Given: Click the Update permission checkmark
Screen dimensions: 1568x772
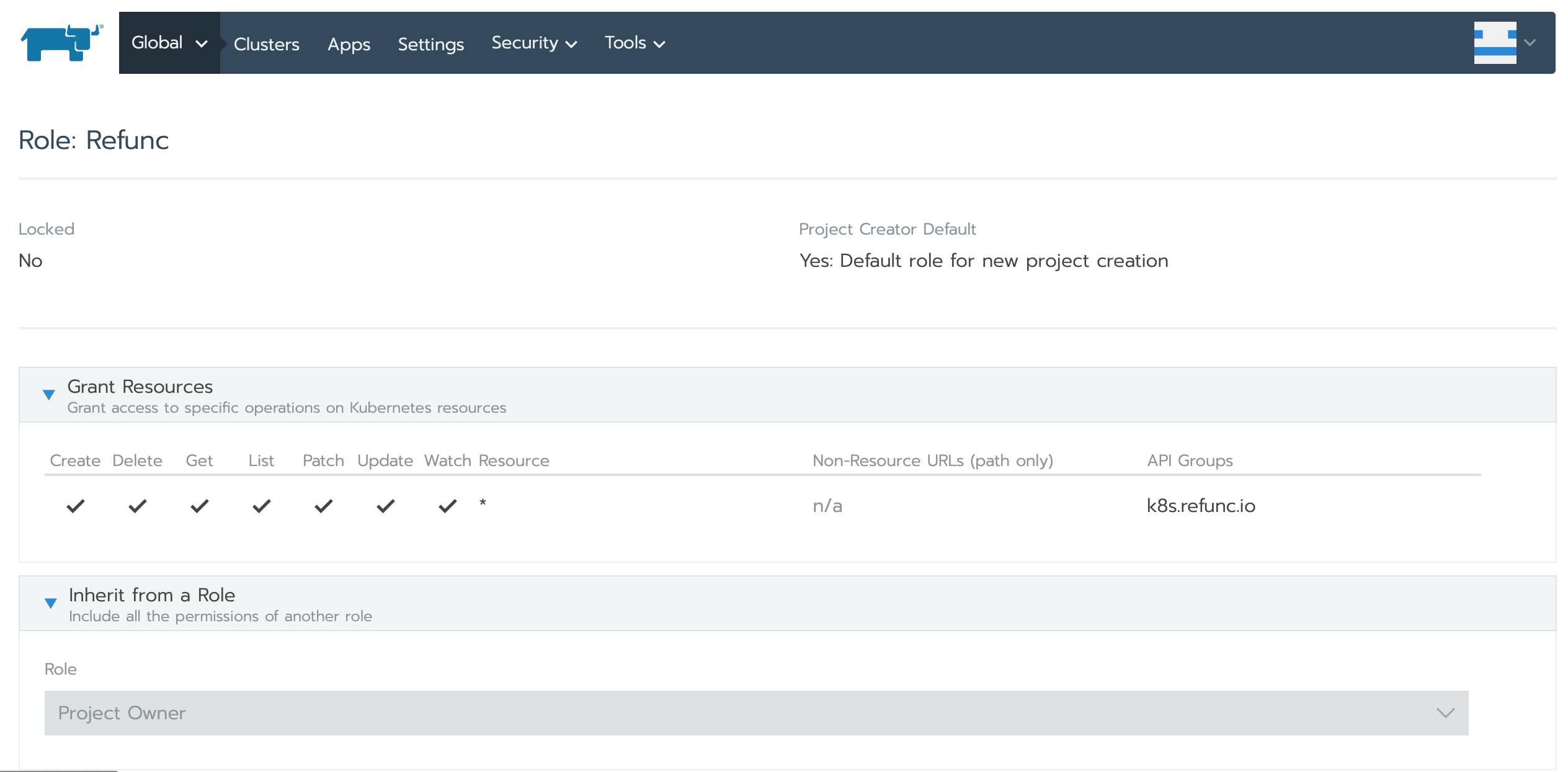Looking at the screenshot, I should point(385,506).
